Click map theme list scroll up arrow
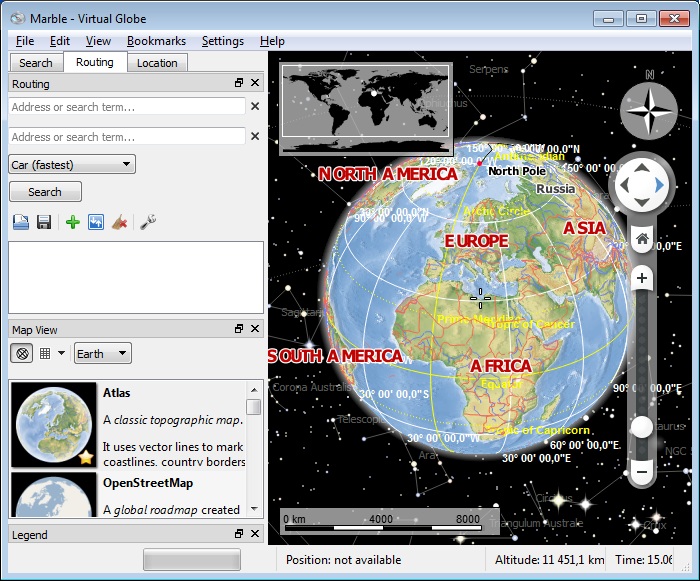This screenshot has height=581, width=700. tap(254, 389)
